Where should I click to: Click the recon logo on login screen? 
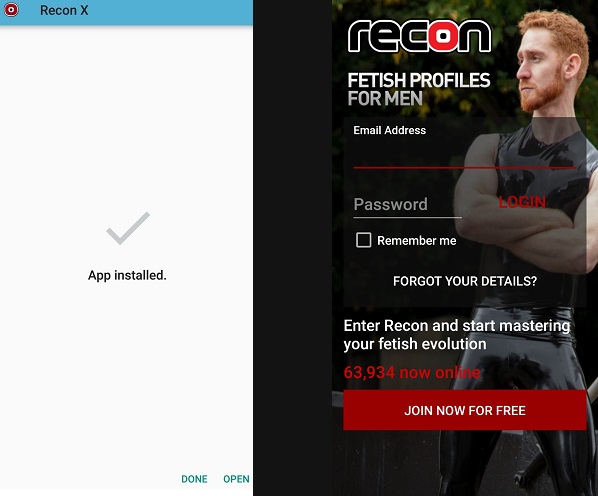coord(420,36)
